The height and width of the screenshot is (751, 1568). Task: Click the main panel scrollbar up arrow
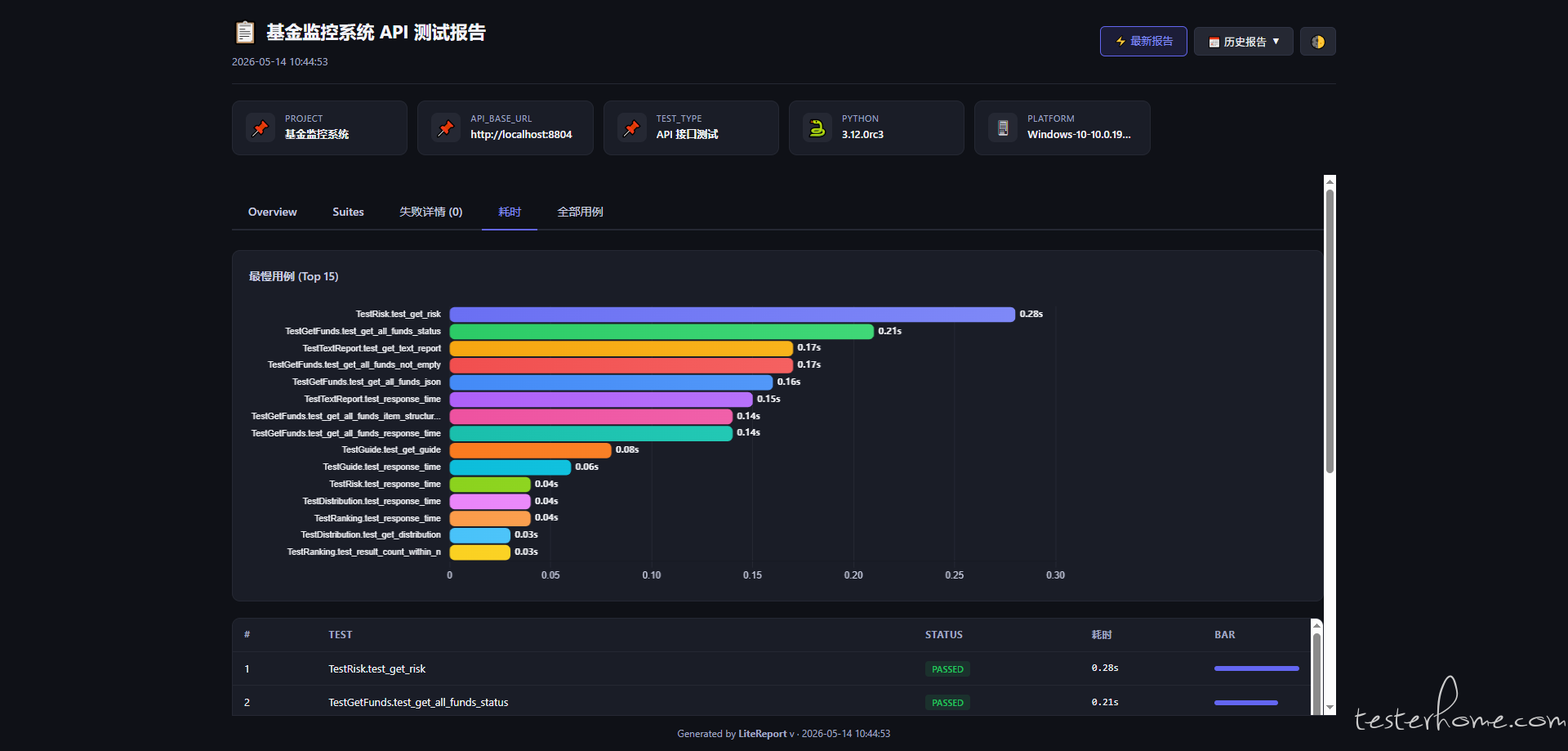(x=1330, y=181)
